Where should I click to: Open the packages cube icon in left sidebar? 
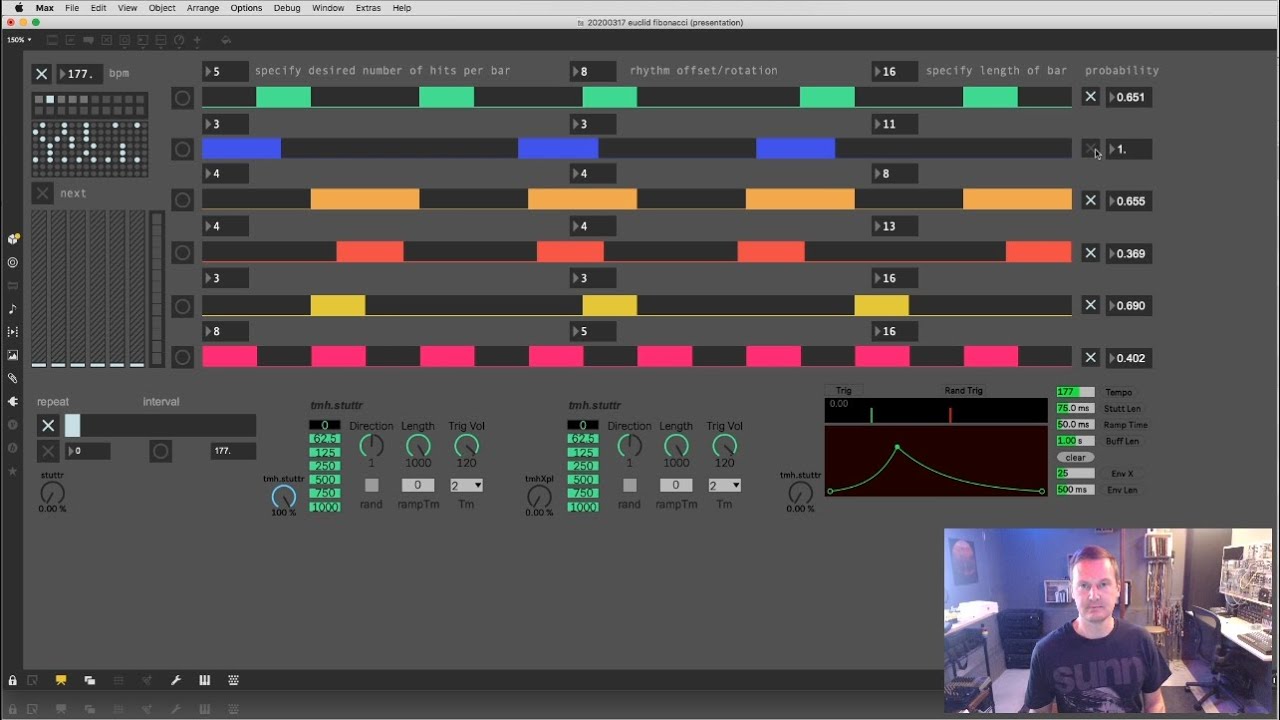pyautogui.click(x=13, y=239)
